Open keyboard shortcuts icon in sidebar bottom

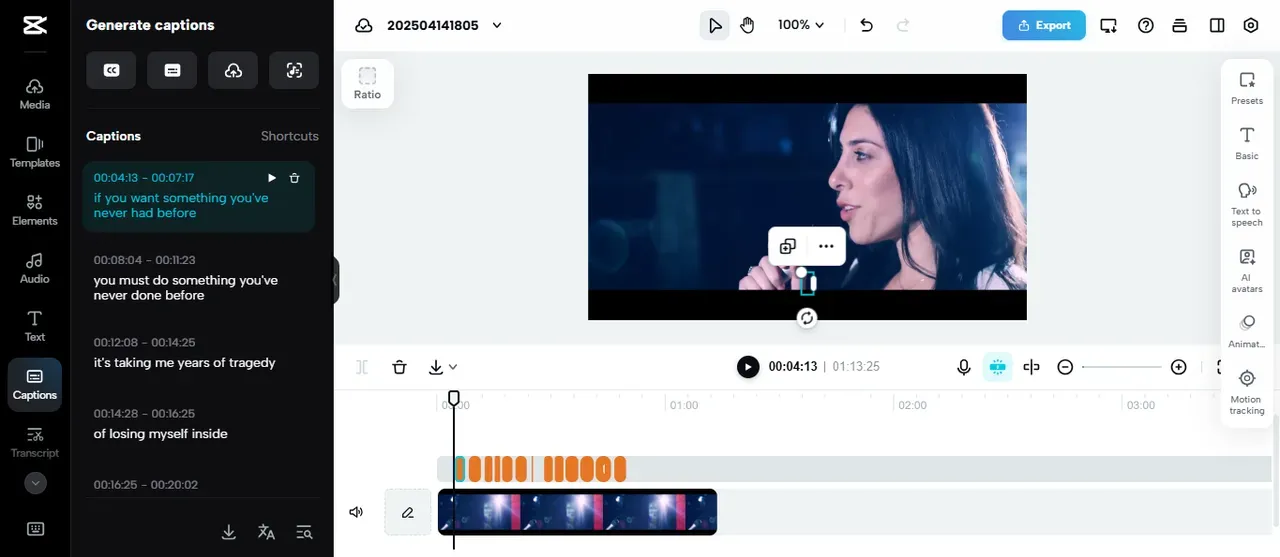[x=35, y=529]
